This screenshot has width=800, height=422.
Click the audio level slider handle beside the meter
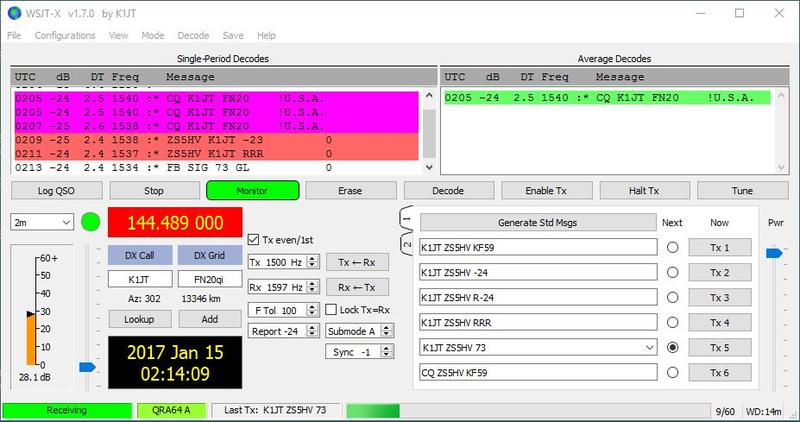87,367
